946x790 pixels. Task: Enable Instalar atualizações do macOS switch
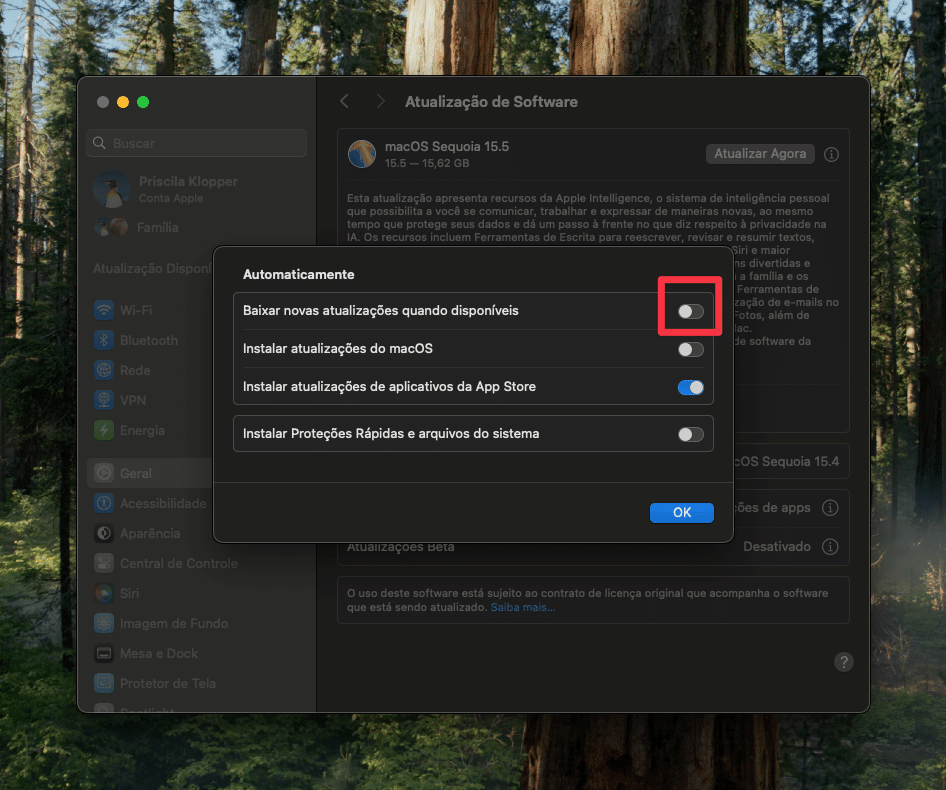(691, 349)
